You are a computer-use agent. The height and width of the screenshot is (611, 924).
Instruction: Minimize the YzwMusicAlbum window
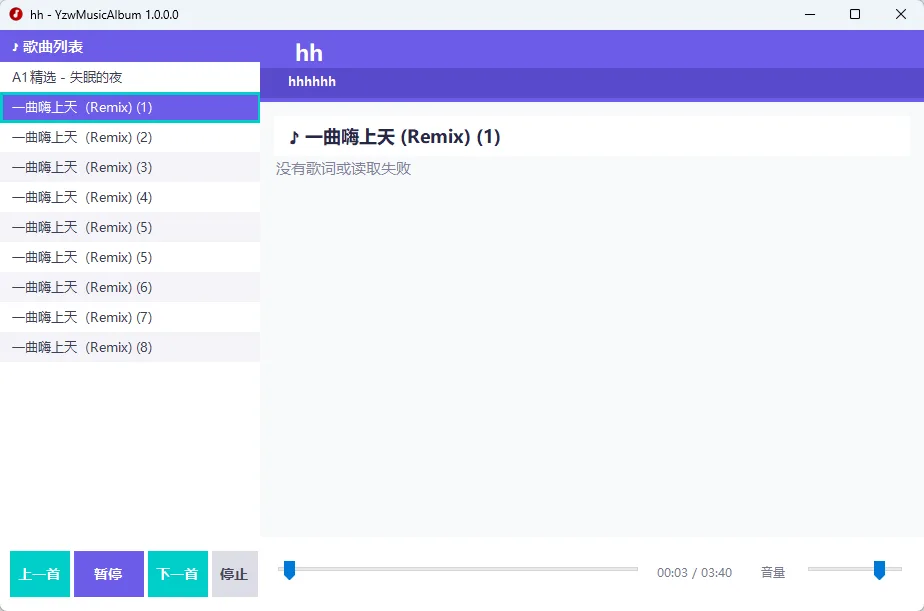(810, 14)
